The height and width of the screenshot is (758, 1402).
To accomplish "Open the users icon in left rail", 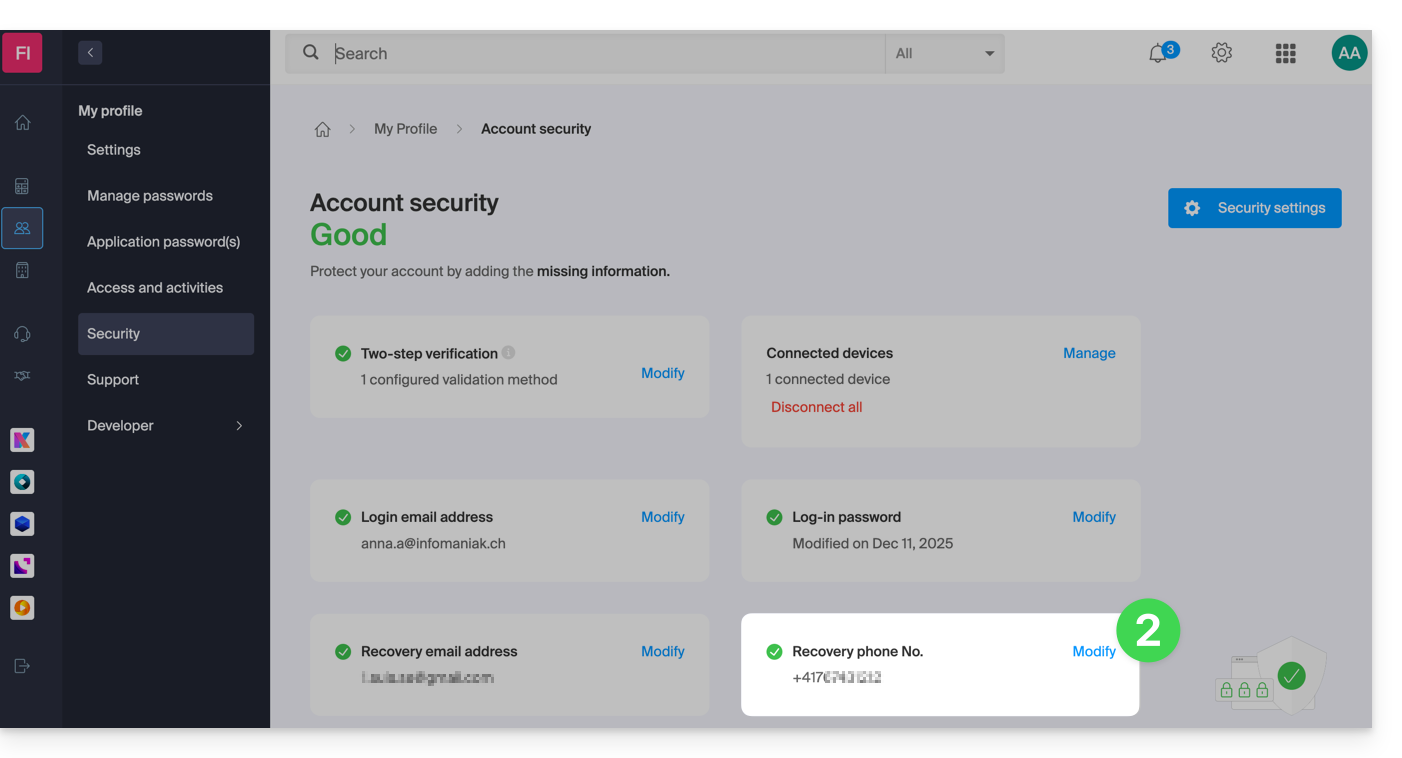I will [22, 228].
